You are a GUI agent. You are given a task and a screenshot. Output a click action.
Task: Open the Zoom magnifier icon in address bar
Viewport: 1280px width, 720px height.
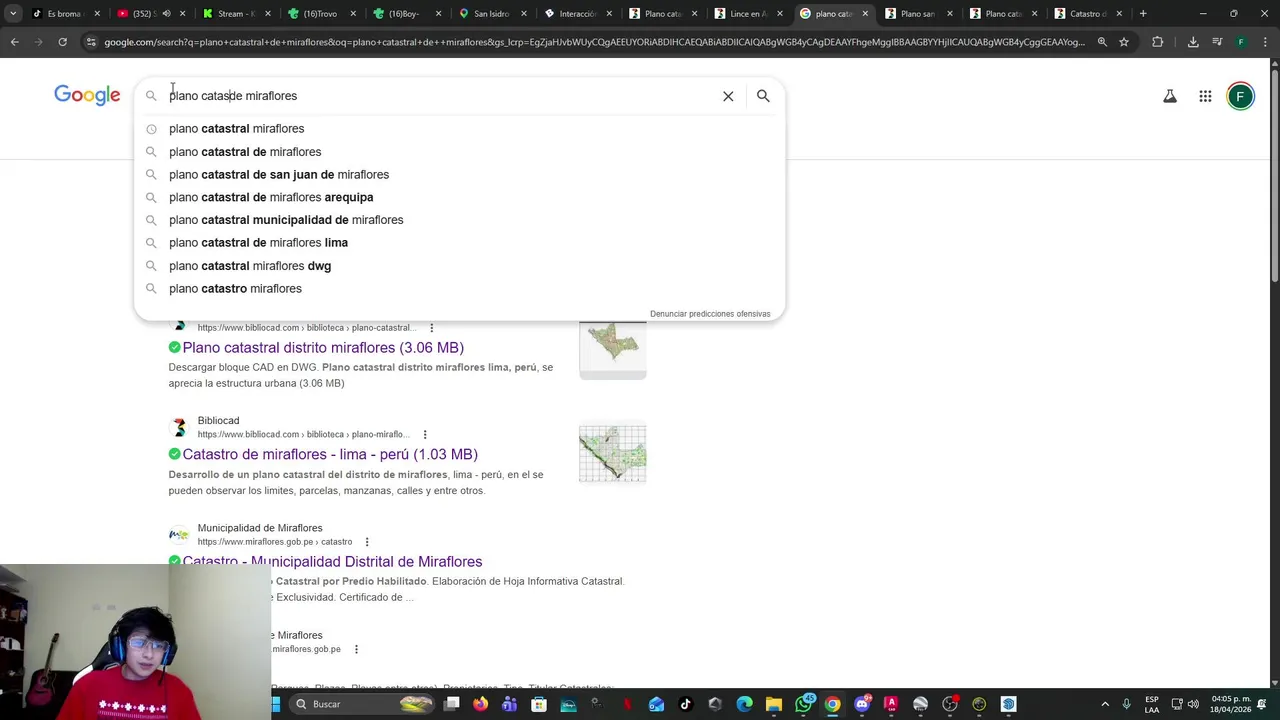pos(1102,42)
